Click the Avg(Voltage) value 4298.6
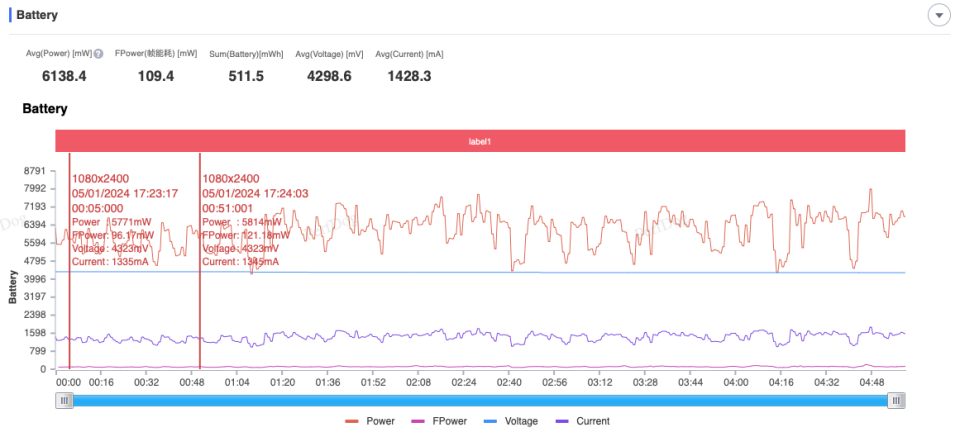 tap(329, 76)
